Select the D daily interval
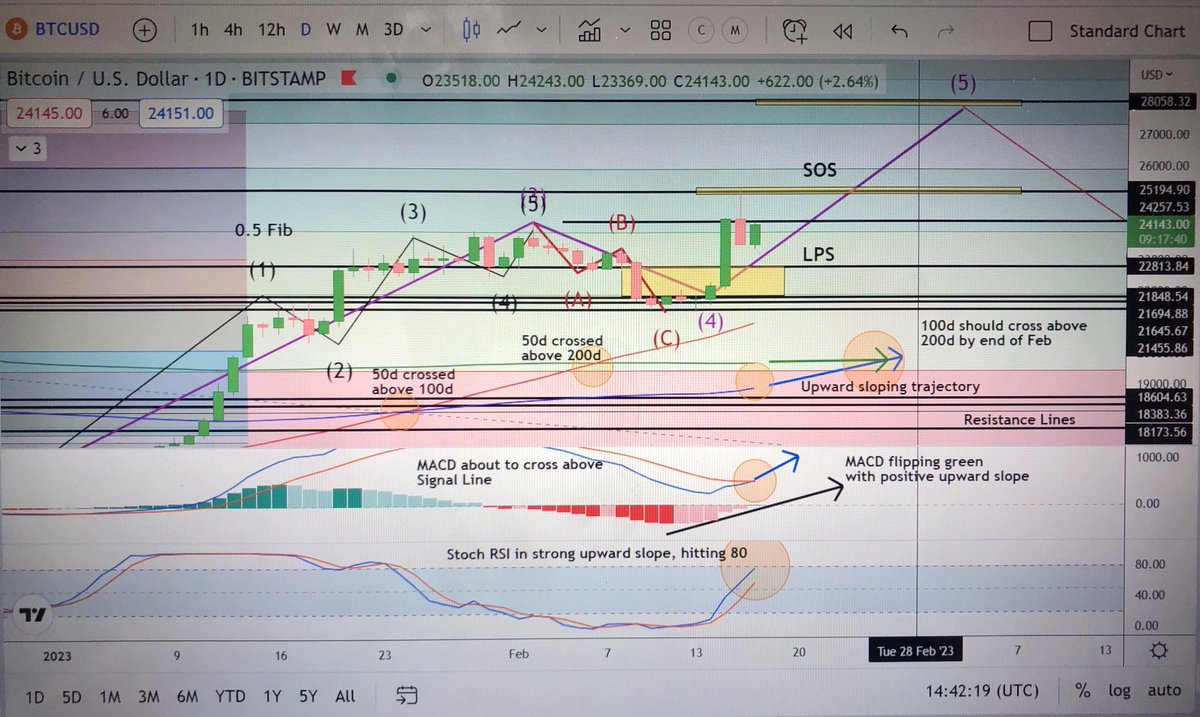 (305, 30)
